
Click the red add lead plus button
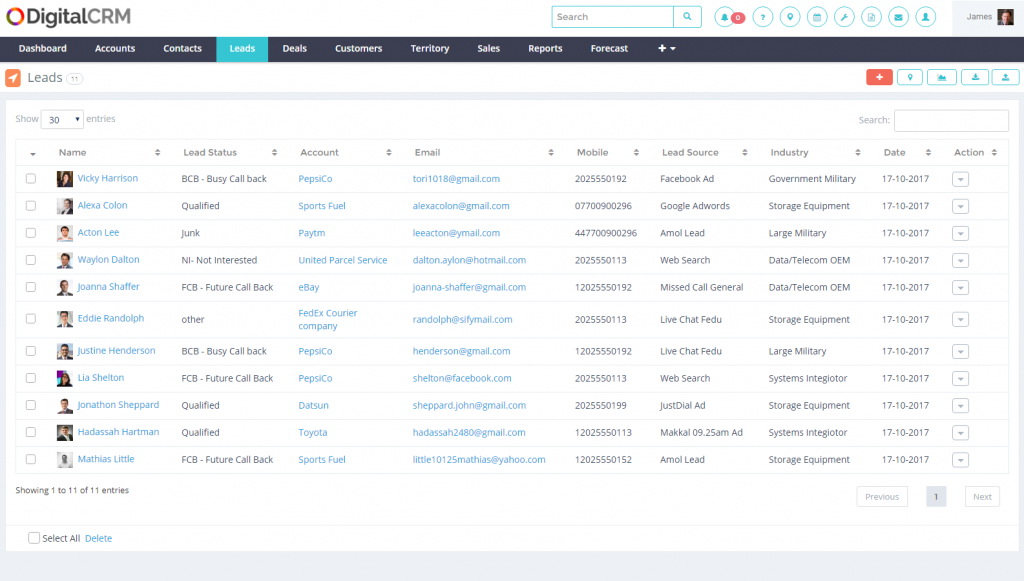coord(880,77)
